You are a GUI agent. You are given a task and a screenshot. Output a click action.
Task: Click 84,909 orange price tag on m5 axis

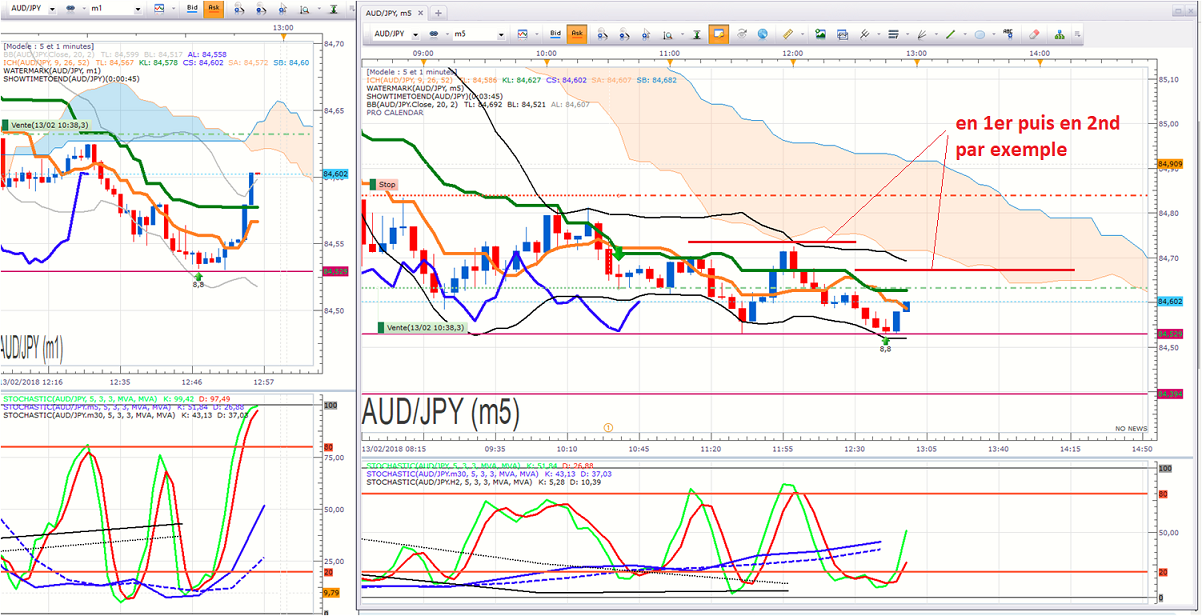coord(1170,163)
